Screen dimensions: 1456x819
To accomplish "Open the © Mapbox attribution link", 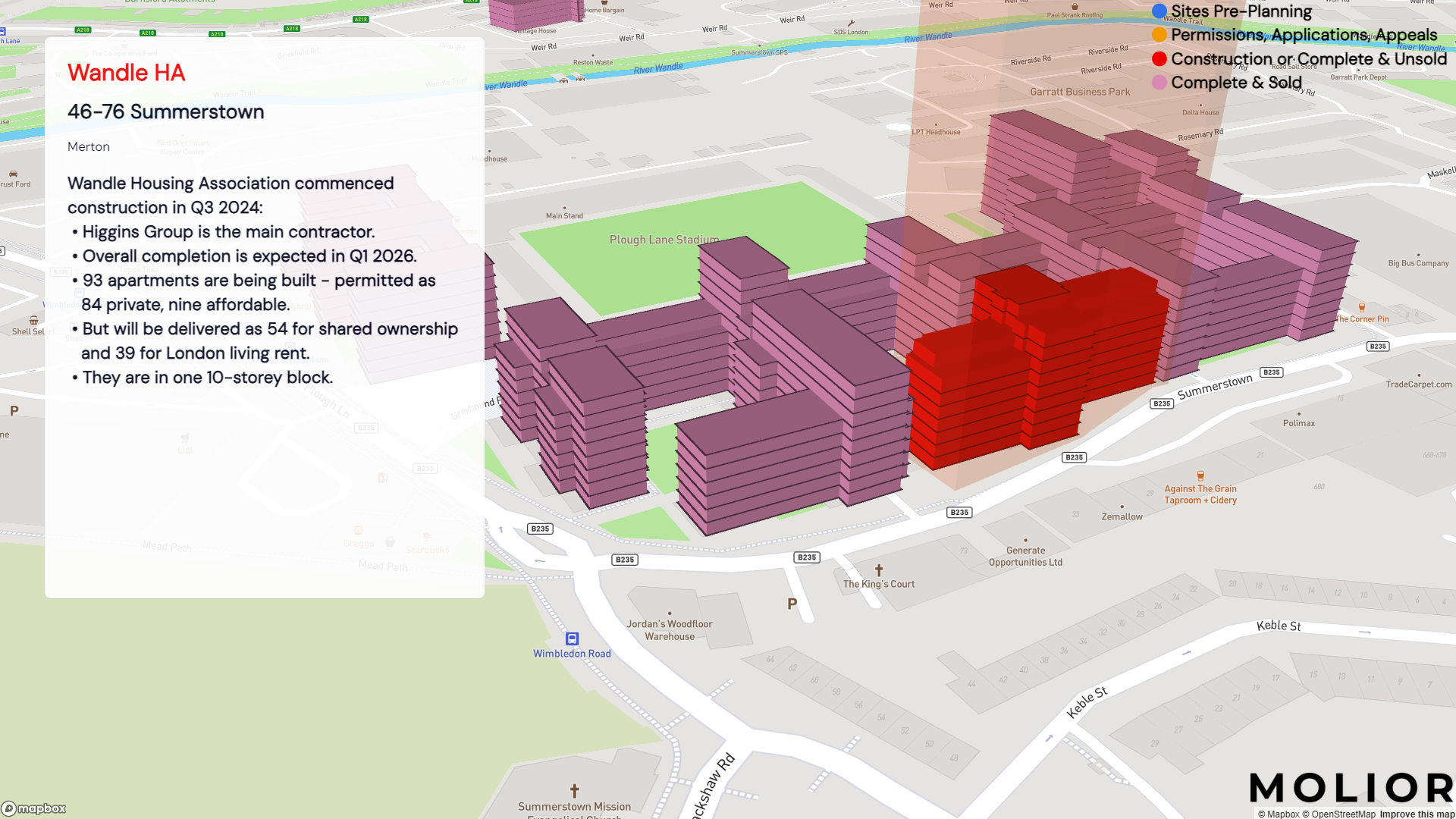I will pyautogui.click(x=1279, y=814).
